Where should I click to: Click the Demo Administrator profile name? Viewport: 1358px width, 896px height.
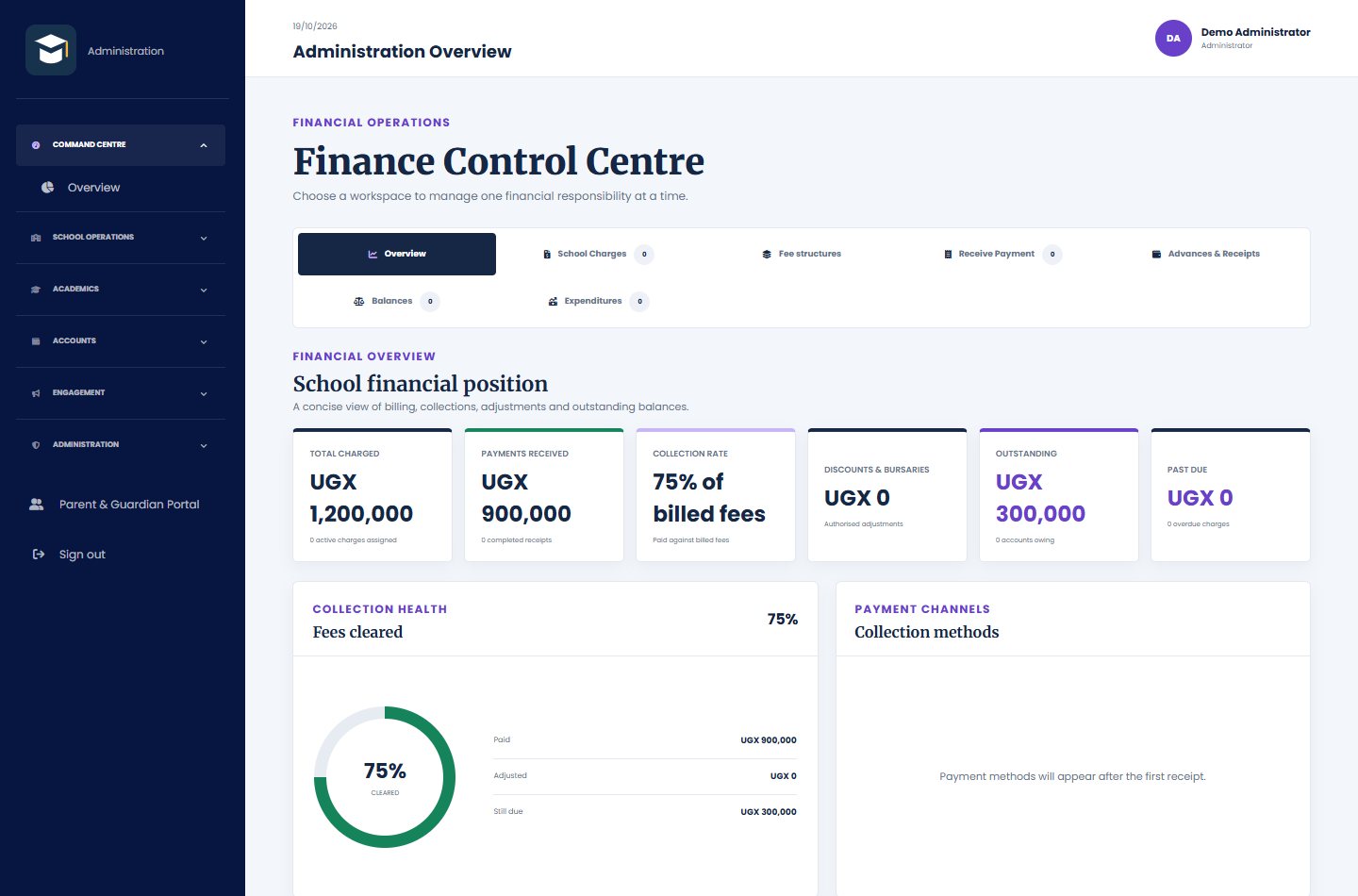click(x=1255, y=32)
